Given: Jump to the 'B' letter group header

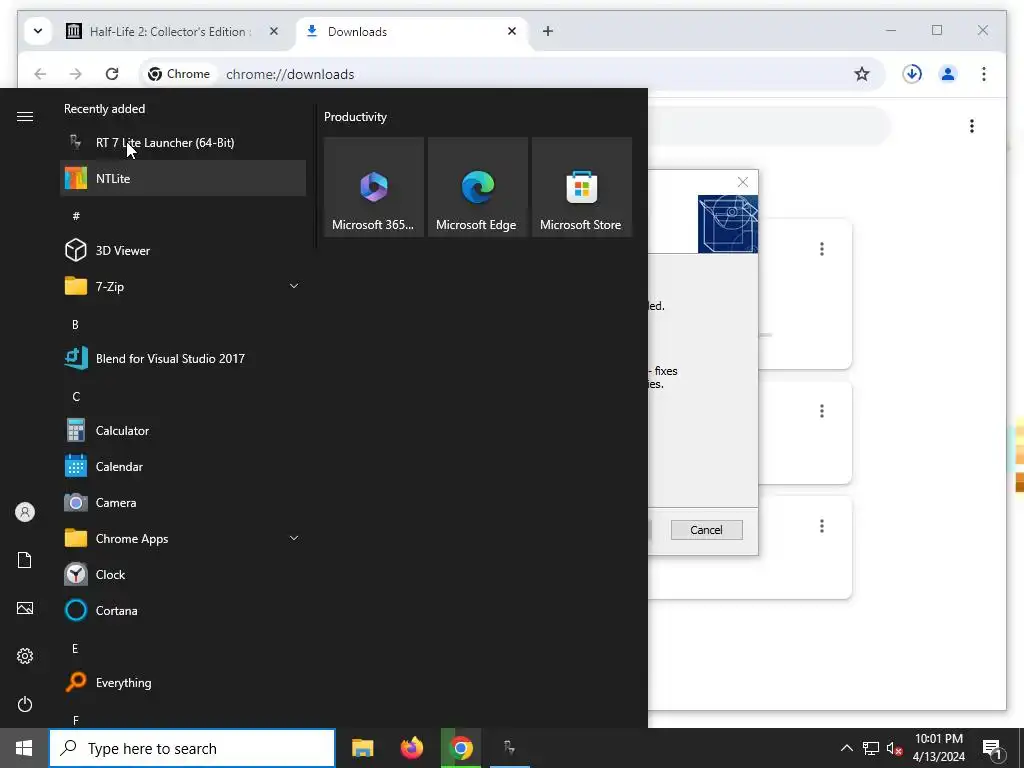Looking at the screenshot, I should pos(75,324).
